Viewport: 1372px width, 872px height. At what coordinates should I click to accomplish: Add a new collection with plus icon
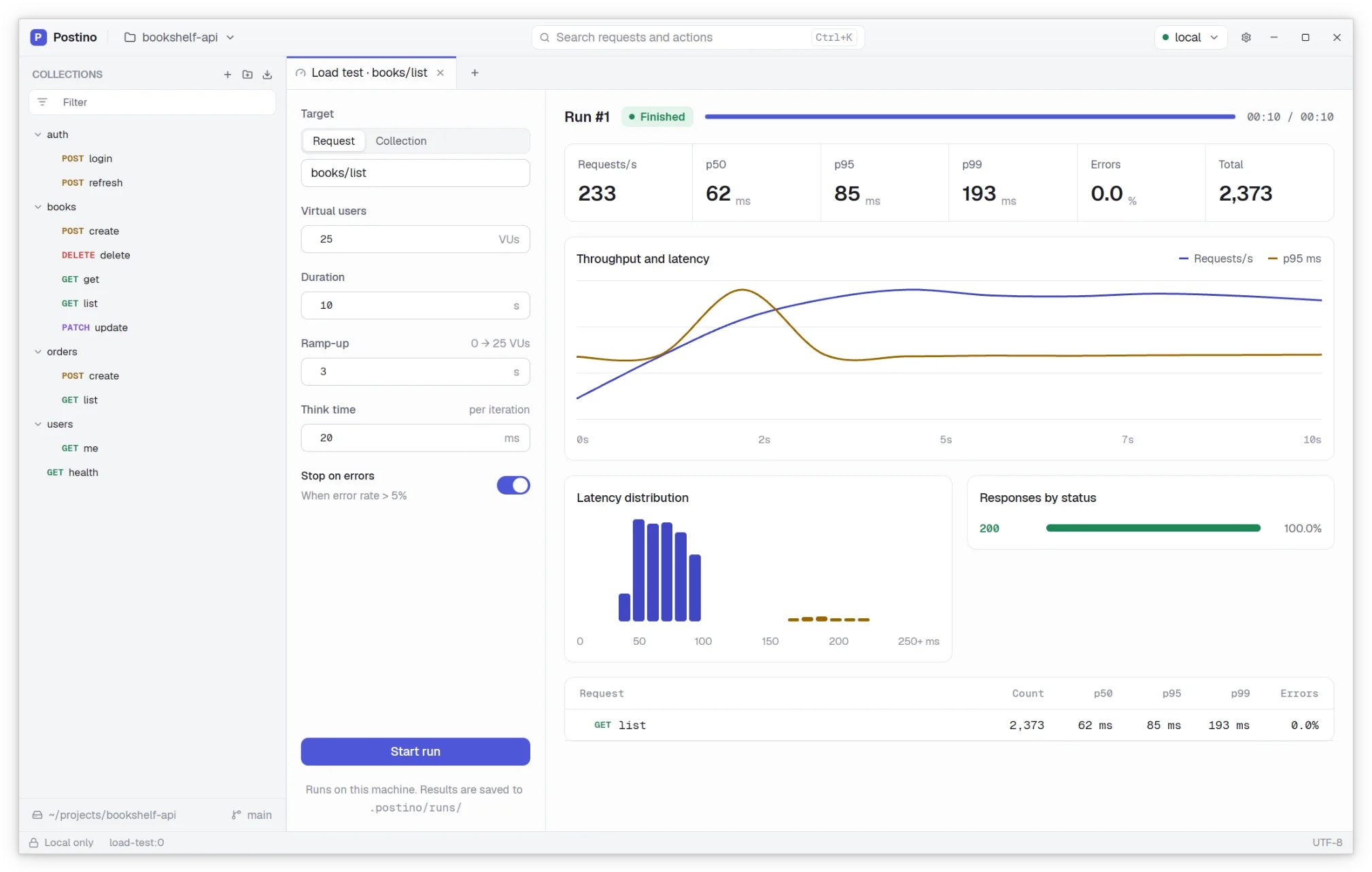(x=228, y=74)
